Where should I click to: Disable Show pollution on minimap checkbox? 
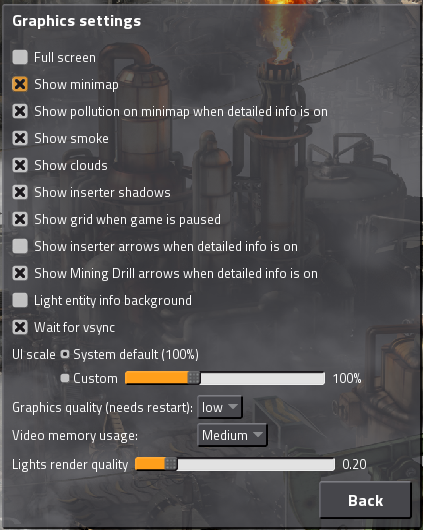tap(20, 111)
